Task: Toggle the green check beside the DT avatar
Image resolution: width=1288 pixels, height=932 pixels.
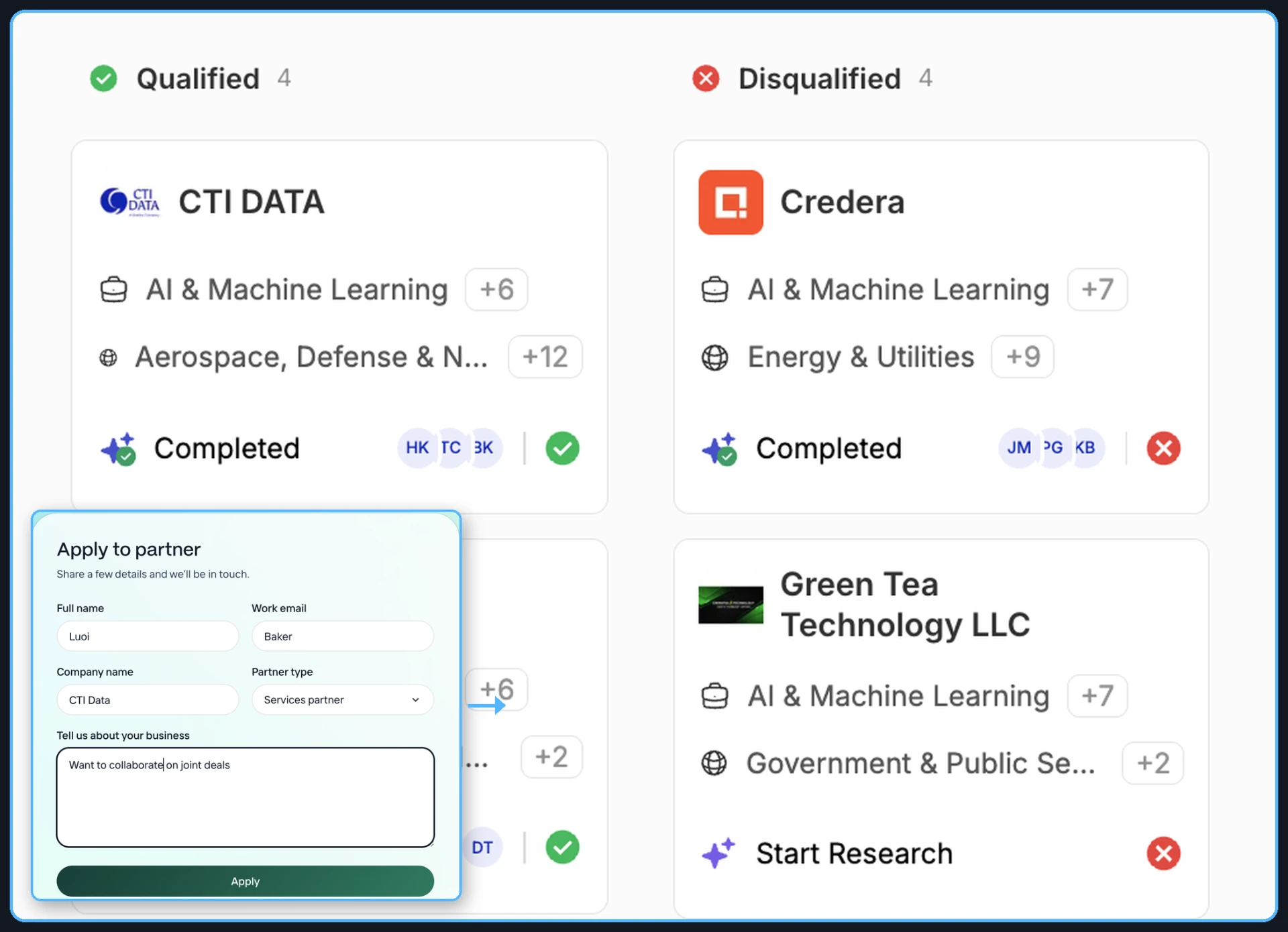Action: [562, 848]
